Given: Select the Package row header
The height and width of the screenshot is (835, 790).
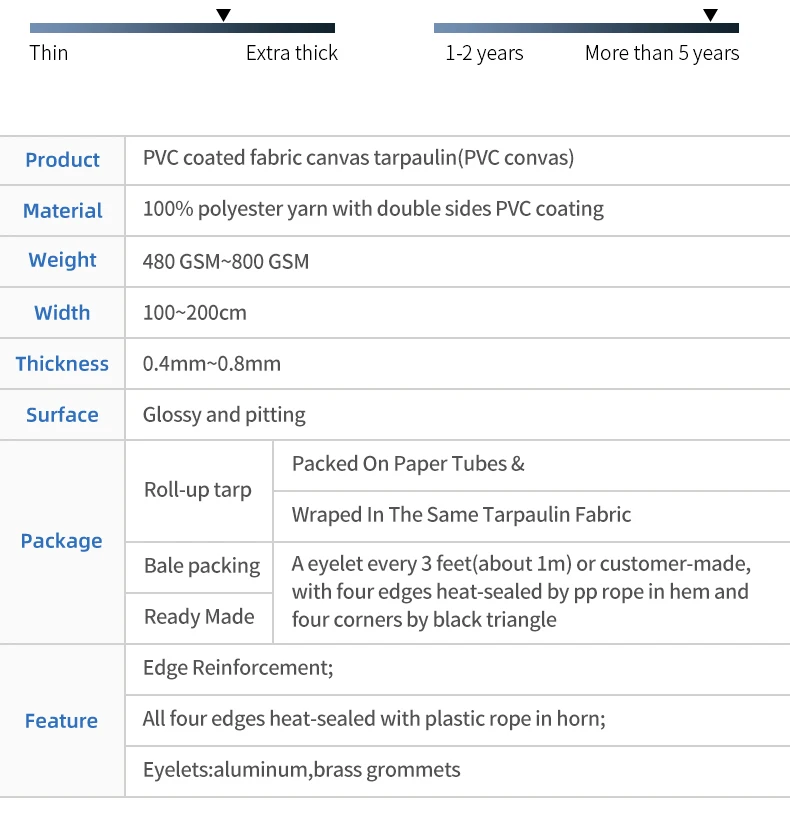Looking at the screenshot, I should (62, 541).
